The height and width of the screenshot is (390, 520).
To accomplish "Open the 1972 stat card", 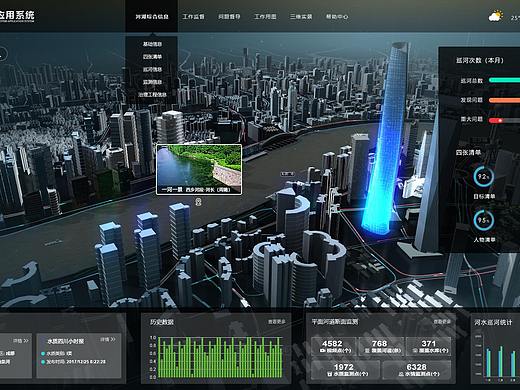I will 345,370.
